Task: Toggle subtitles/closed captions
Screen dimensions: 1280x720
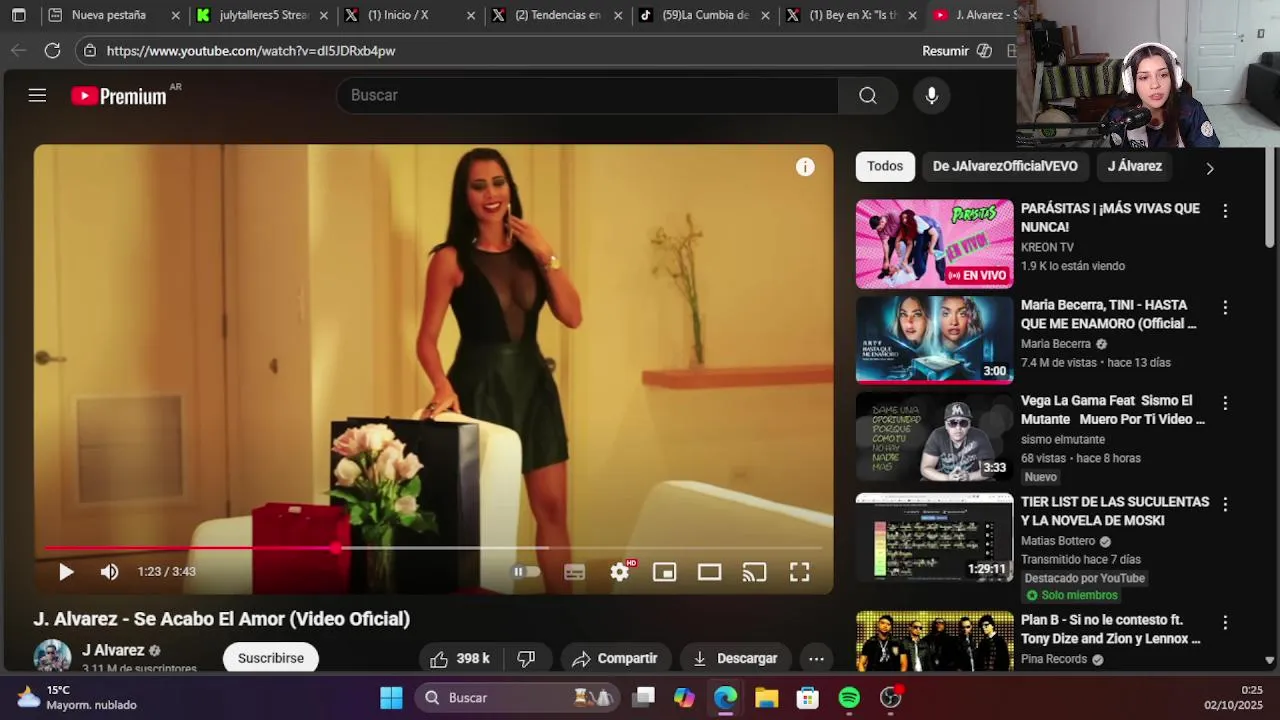Action: [574, 572]
